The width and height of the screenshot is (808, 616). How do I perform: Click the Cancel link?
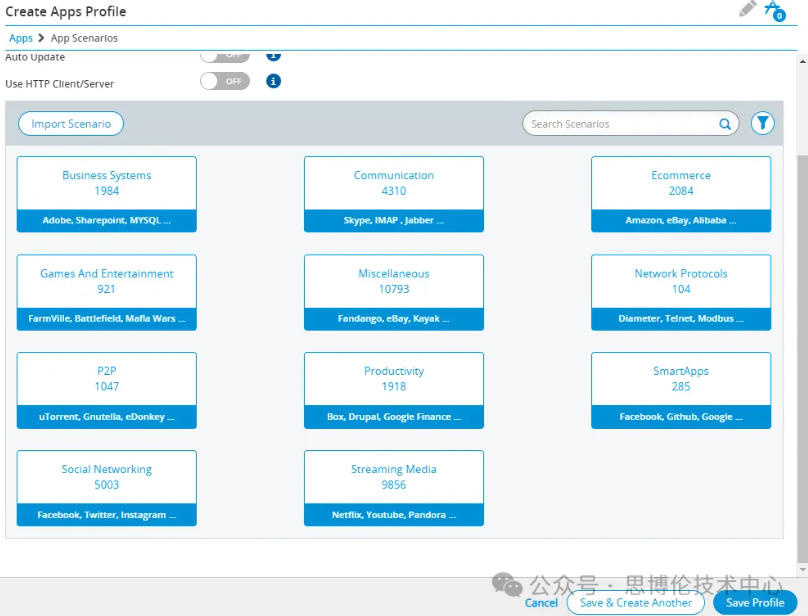click(x=541, y=603)
